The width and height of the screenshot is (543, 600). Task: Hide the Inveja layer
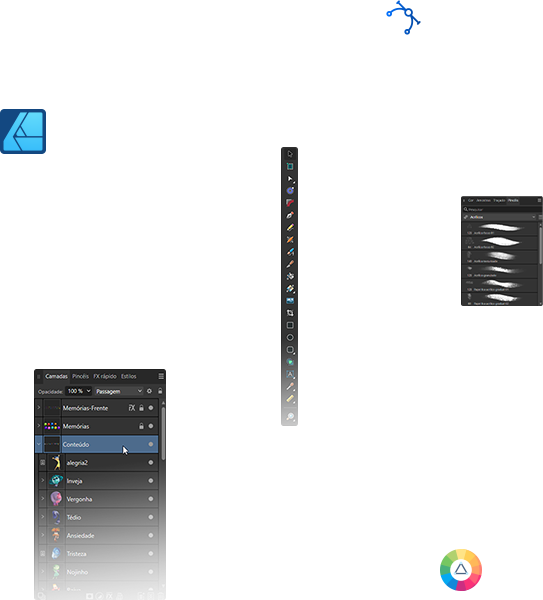(x=151, y=481)
